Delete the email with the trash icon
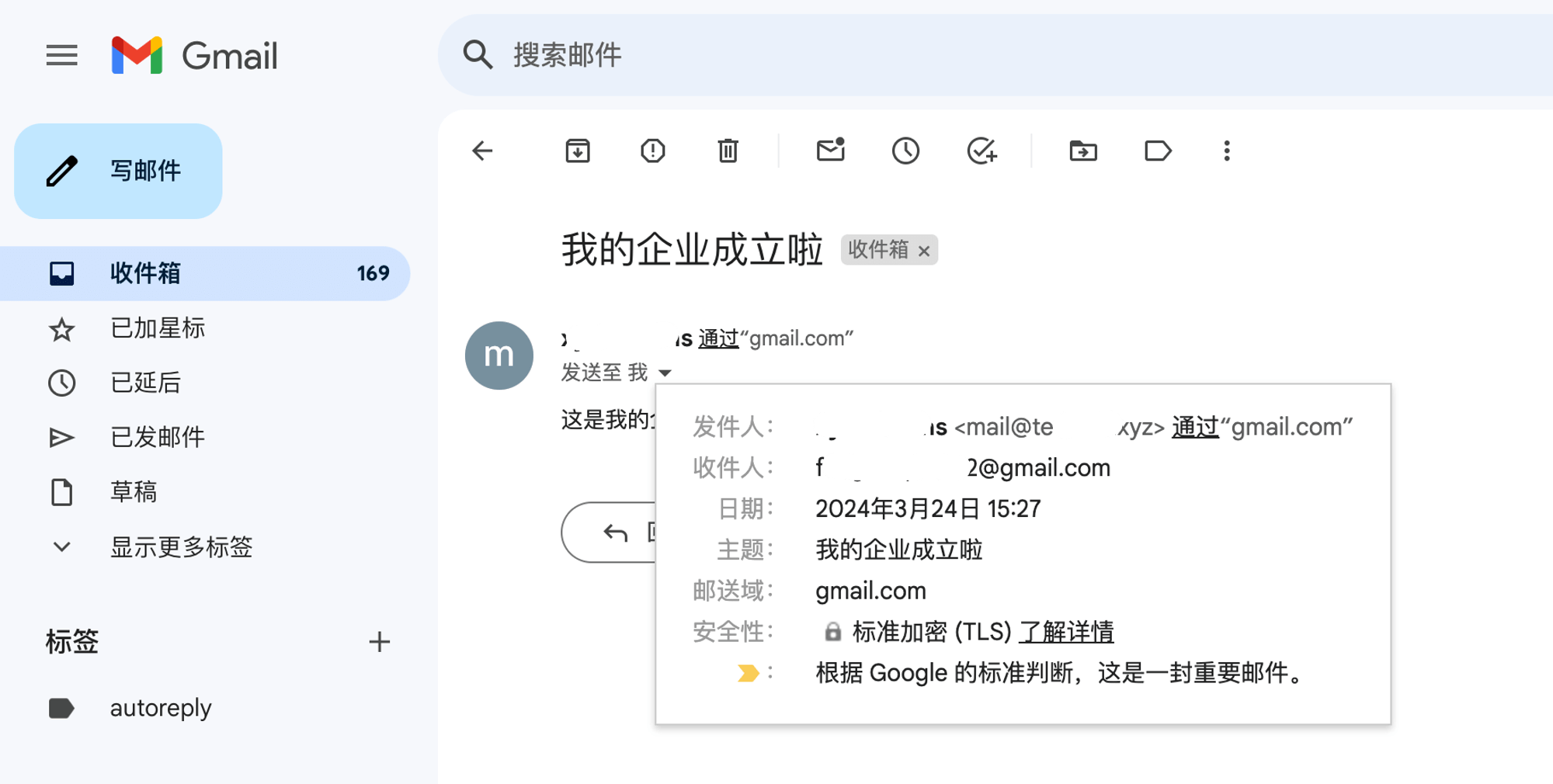This screenshot has width=1553, height=784. [728, 151]
